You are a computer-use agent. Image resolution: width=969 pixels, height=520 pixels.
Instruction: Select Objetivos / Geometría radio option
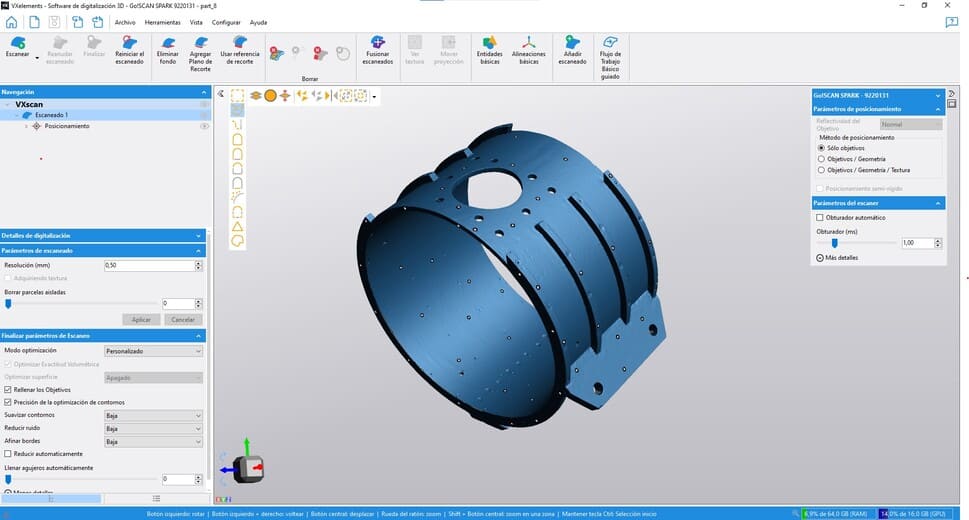coord(821,159)
